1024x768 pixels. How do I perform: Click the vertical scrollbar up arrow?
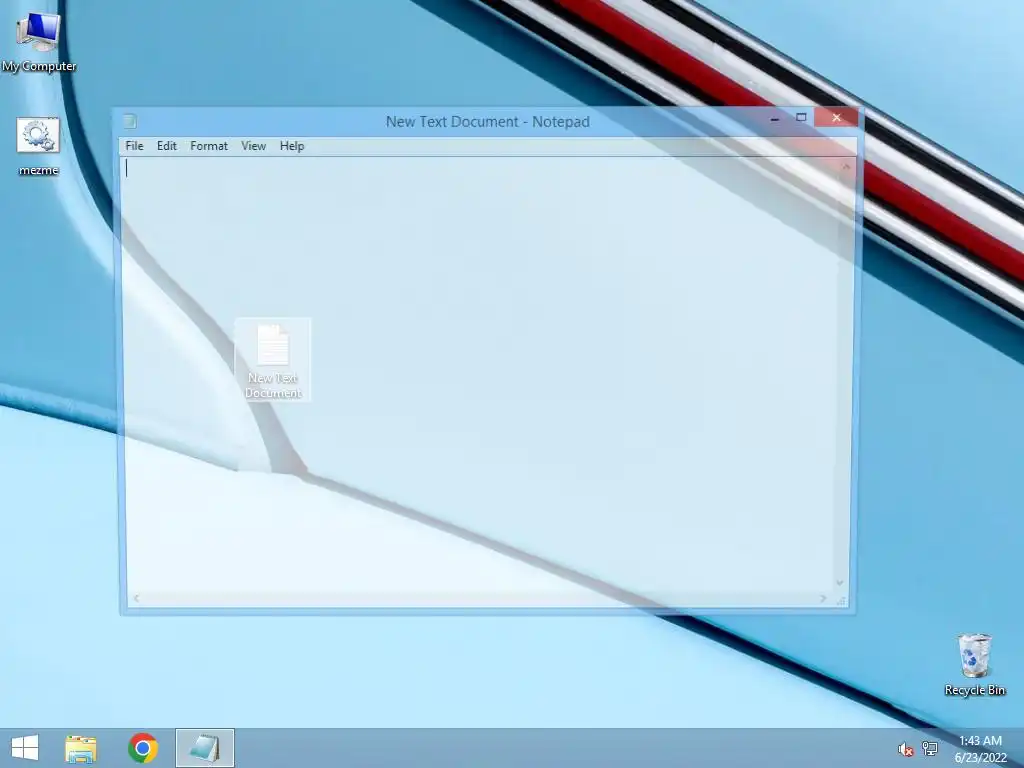coord(846,167)
